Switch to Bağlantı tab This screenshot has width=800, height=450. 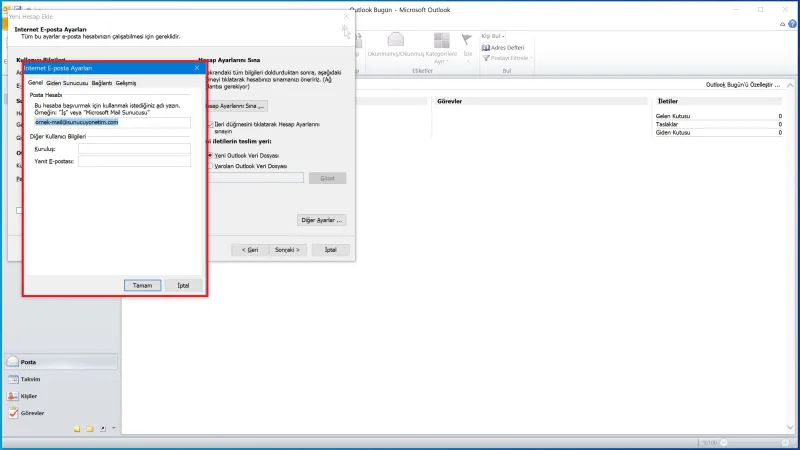[102, 83]
